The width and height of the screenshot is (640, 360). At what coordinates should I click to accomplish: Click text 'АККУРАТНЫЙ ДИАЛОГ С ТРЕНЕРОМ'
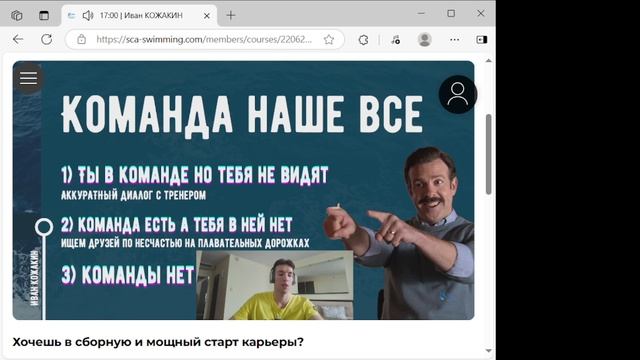[x=133, y=195]
